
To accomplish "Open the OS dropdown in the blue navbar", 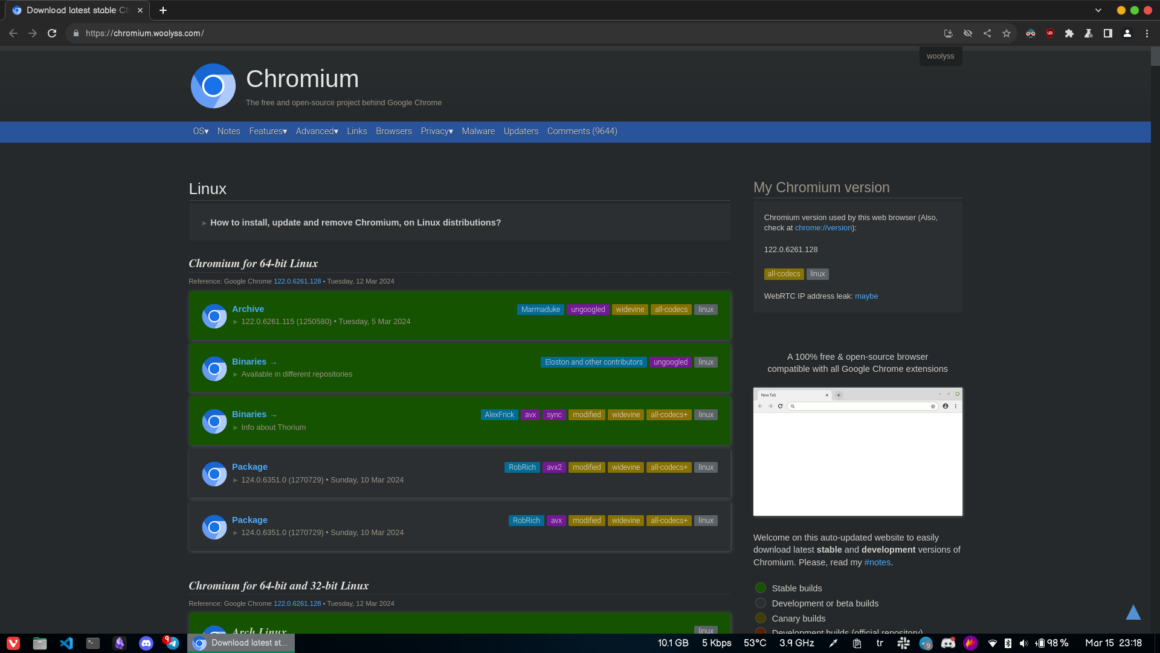I will [x=200, y=131].
